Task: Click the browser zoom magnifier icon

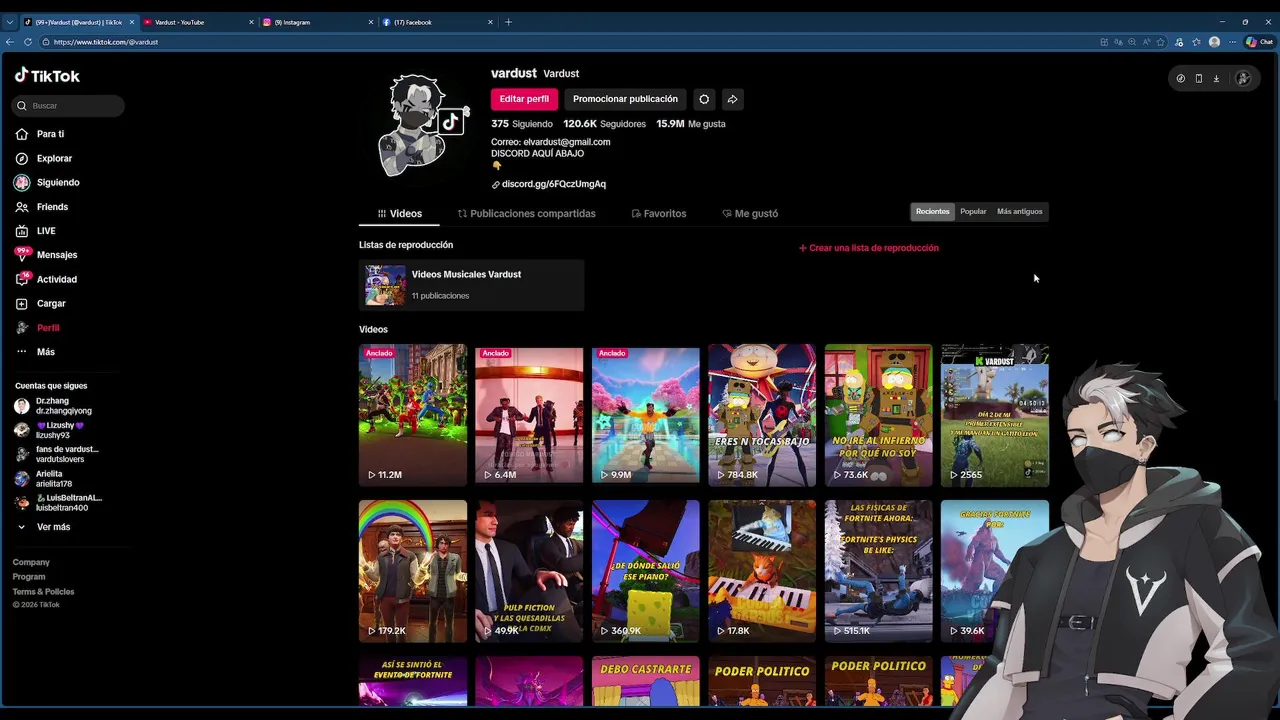Action: pyautogui.click(x=1132, y=42)
